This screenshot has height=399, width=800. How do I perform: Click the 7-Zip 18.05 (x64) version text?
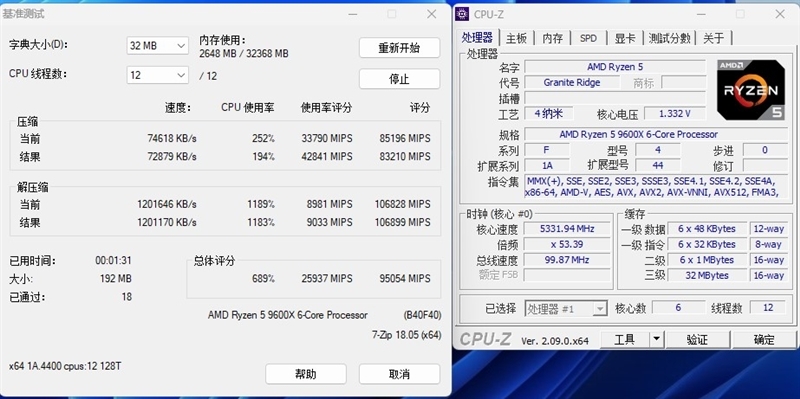point(406,335)
